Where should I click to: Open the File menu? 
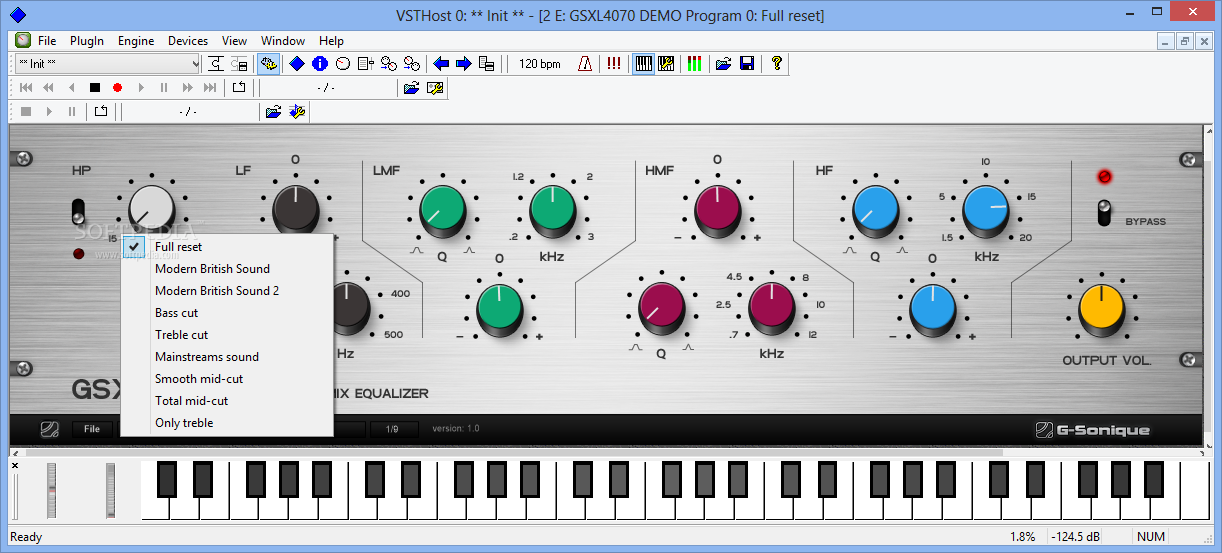(x=47, y=41)
